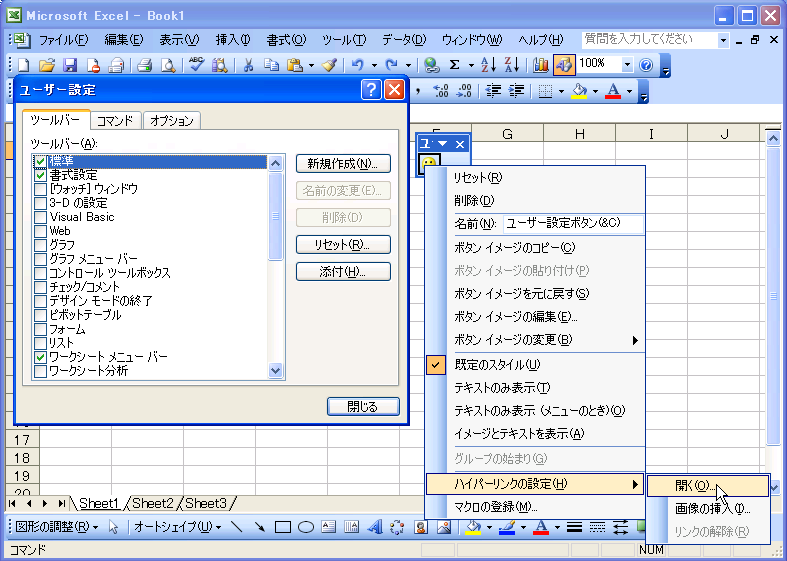Switch to the コマンド tab
787x561 pixels.
115,121
